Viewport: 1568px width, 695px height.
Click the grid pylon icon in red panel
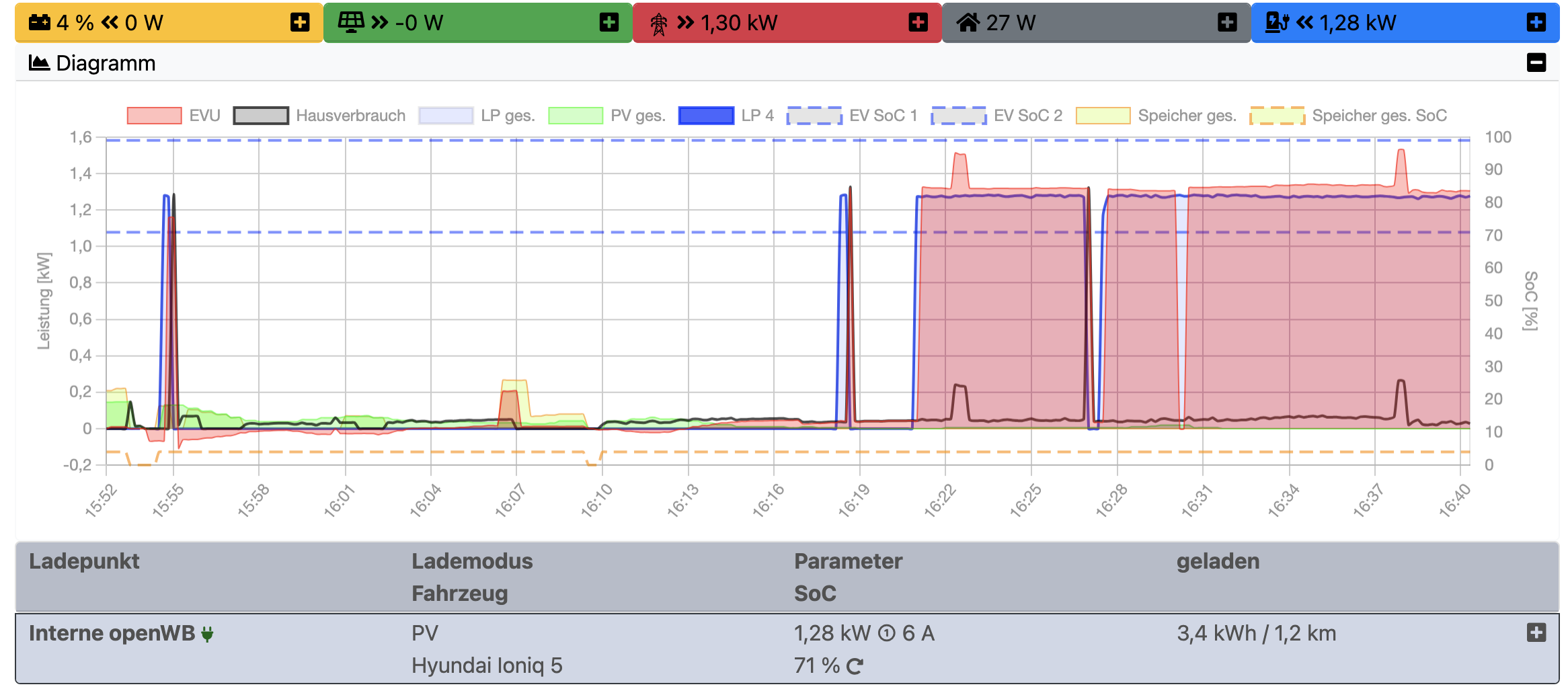tap(659, 24)
